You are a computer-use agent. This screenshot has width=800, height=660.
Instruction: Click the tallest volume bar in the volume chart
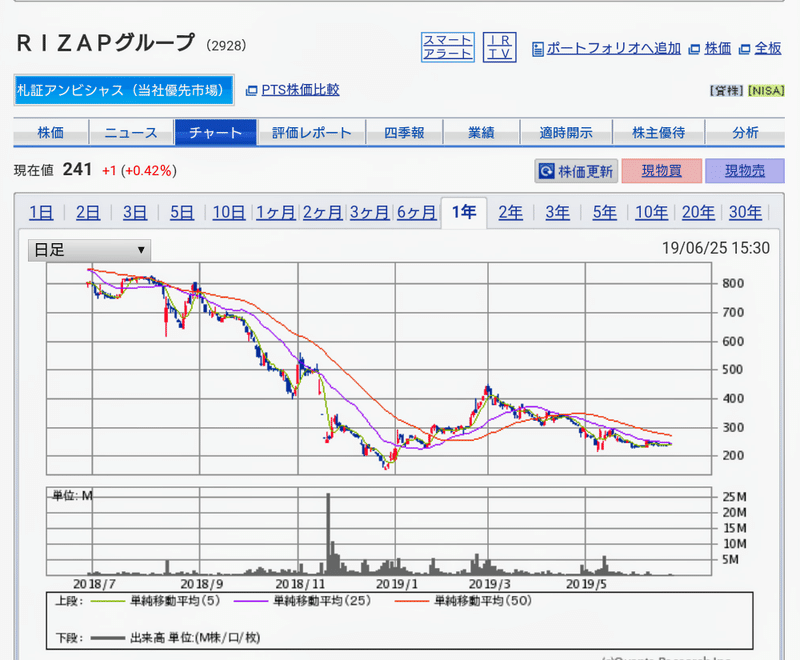click(x=328, y=534)
